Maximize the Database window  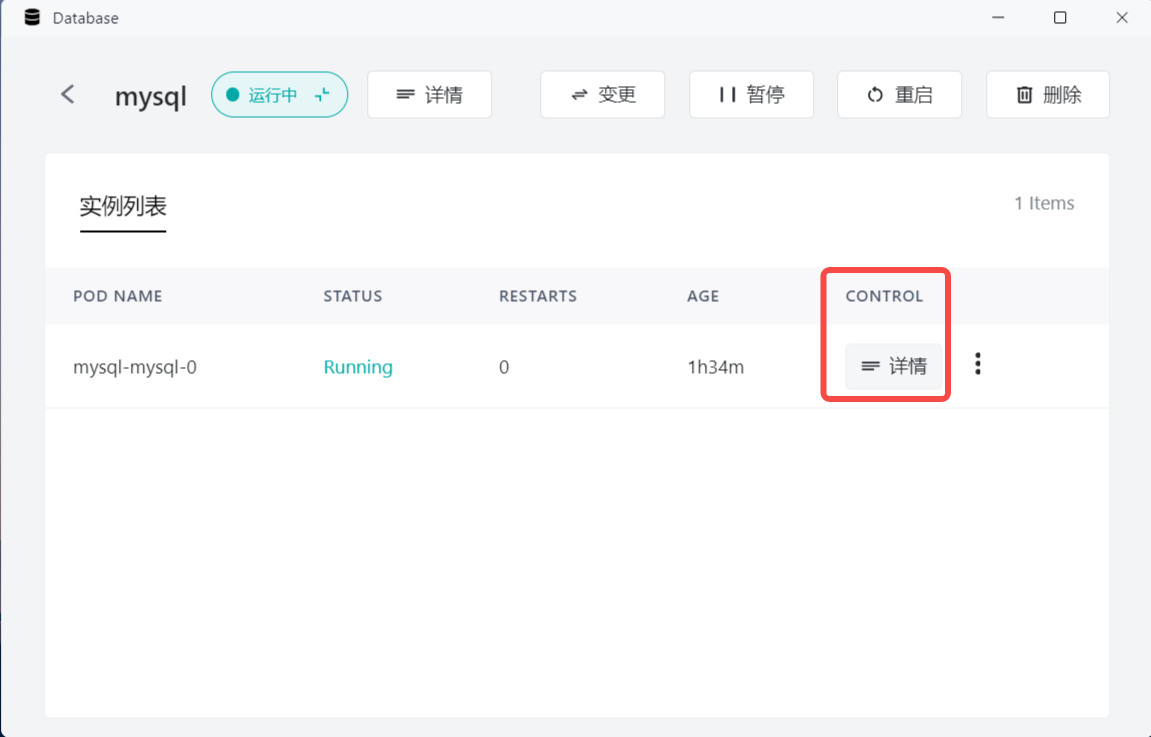1060,18
